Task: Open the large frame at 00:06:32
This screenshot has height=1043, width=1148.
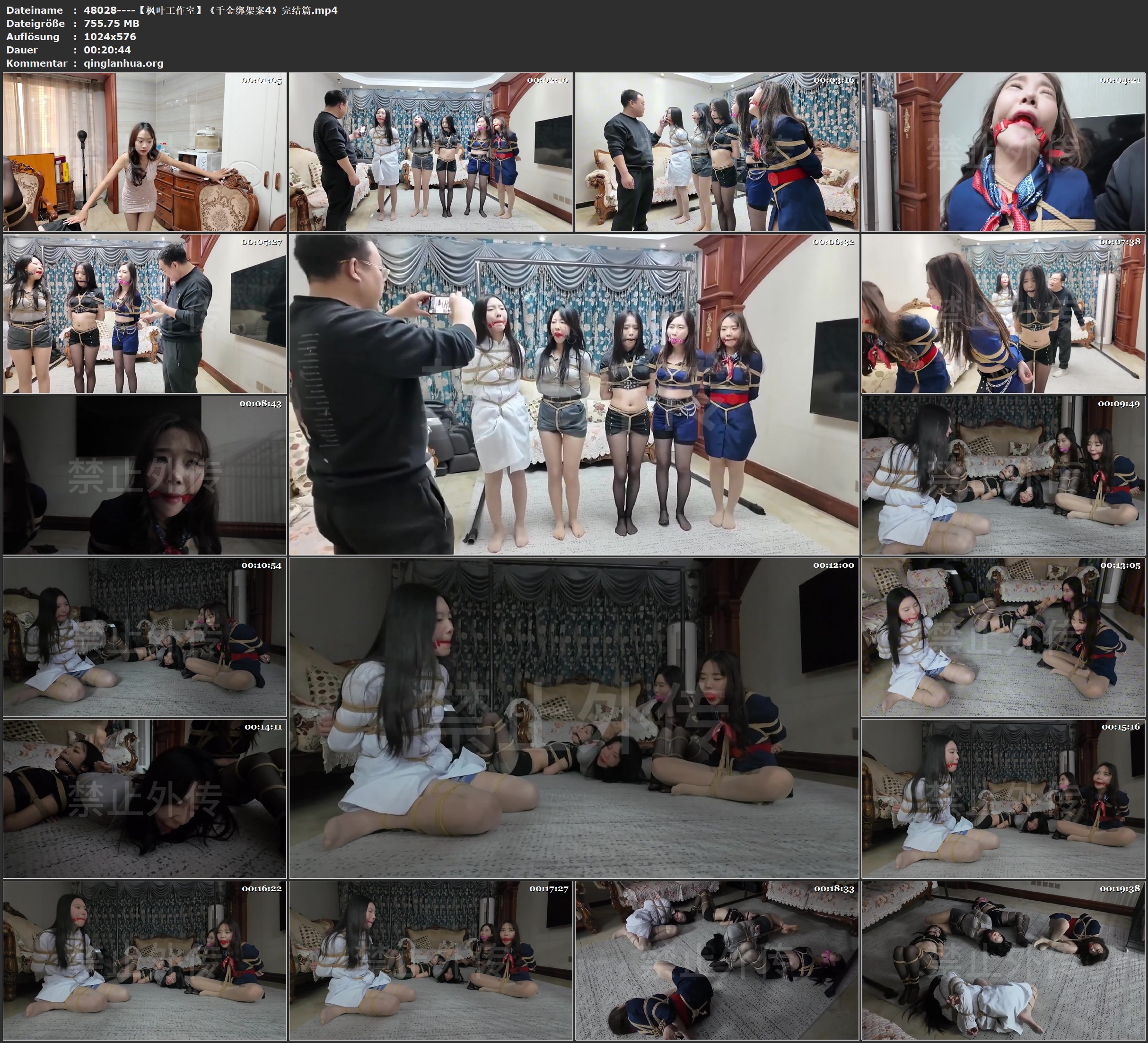Action: click(x=573, y=394)
